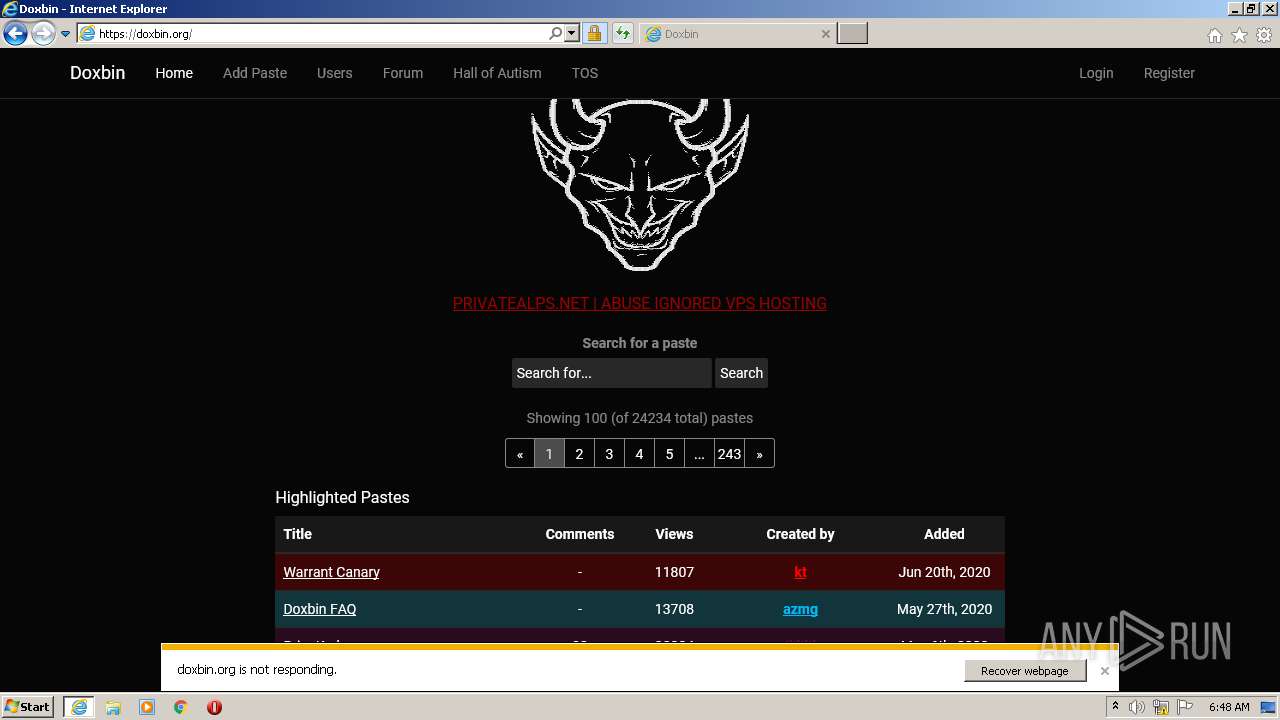Show hidden system tray icons arrow
Viewport: 1280px width, 720px height.
point(1115,706)
